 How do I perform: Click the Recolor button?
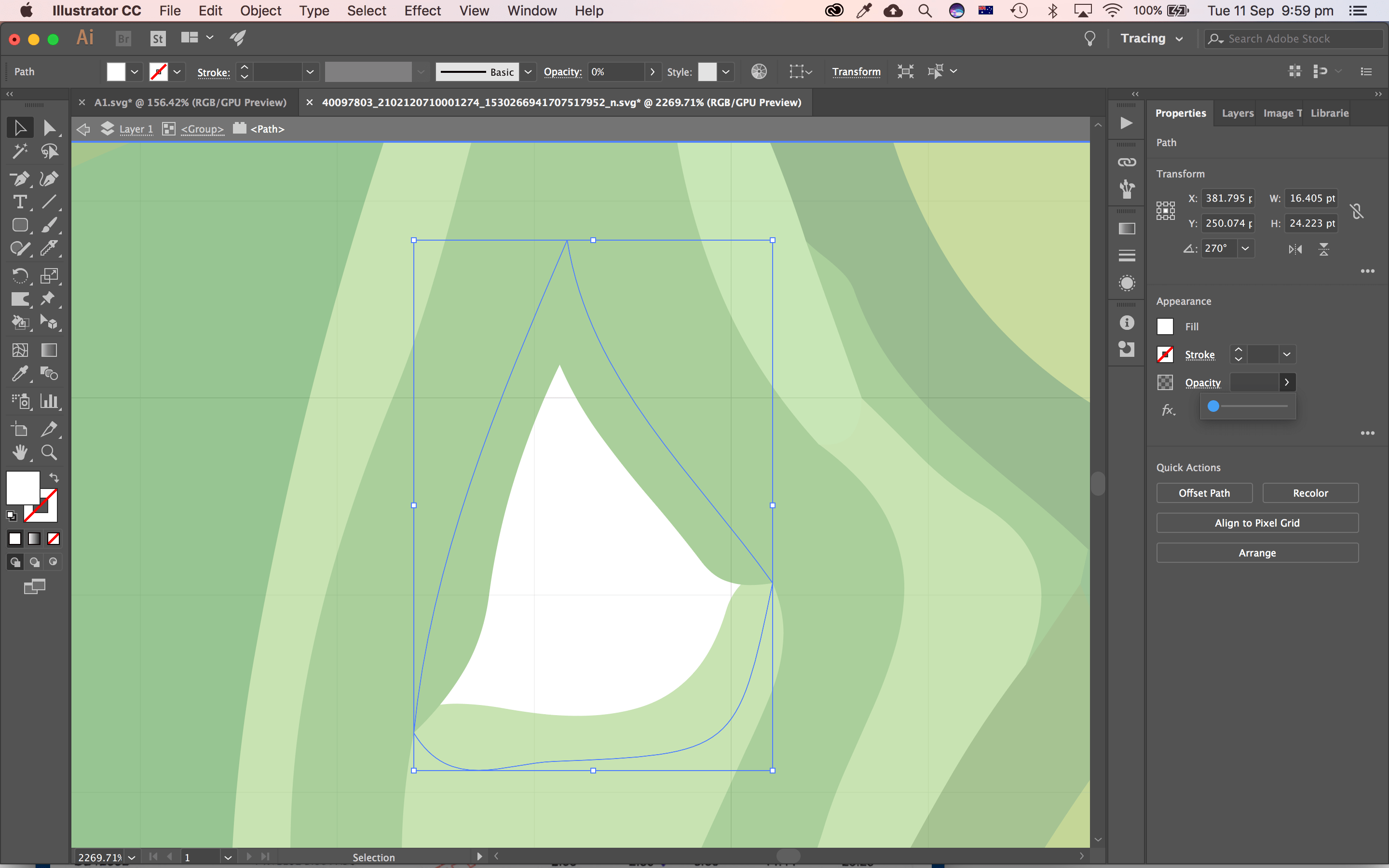coord(1310,492)
